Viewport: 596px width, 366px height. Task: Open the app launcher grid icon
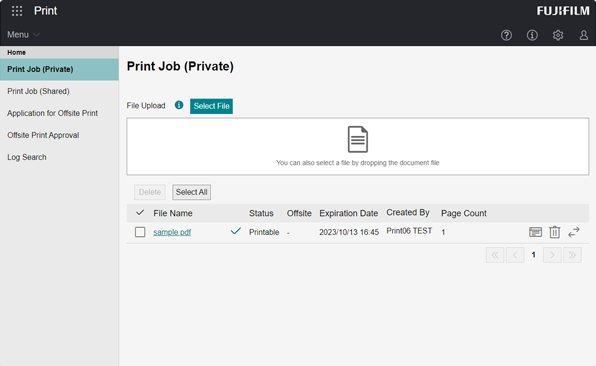tap(17, 11)
